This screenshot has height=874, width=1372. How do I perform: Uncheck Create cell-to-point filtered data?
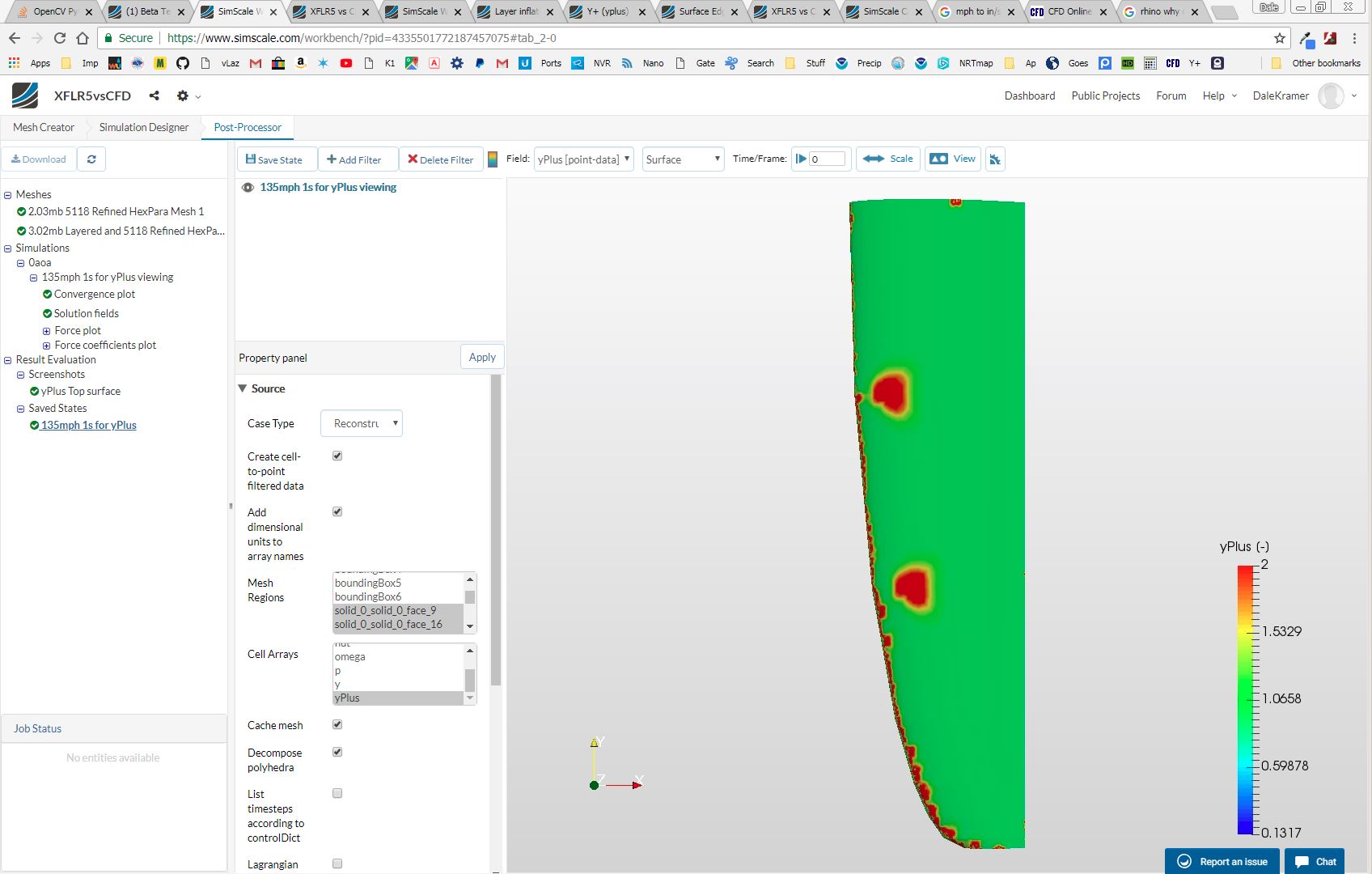pos(337,456)
